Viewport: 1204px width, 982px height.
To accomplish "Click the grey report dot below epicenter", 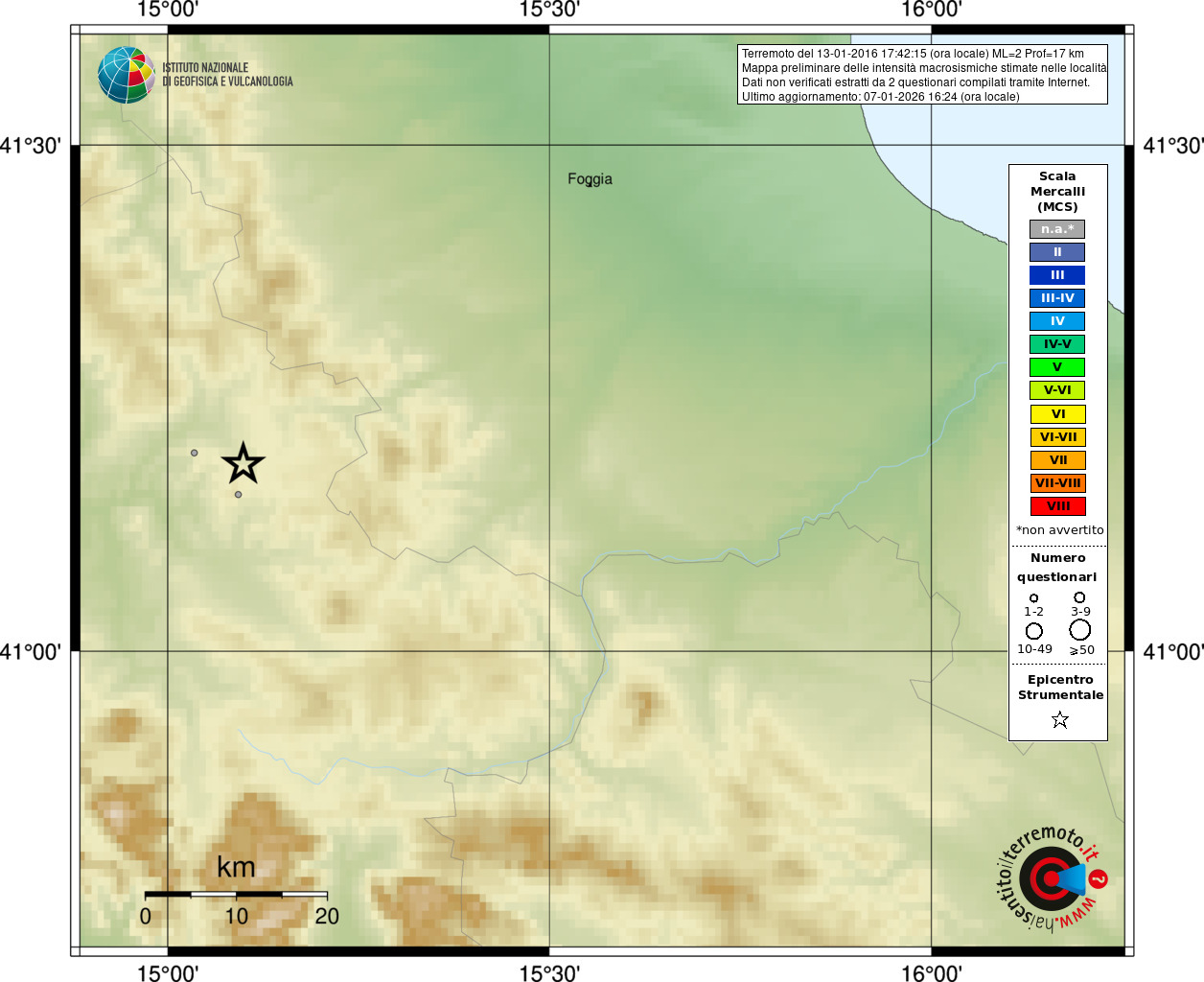I will tap(239, 495).
